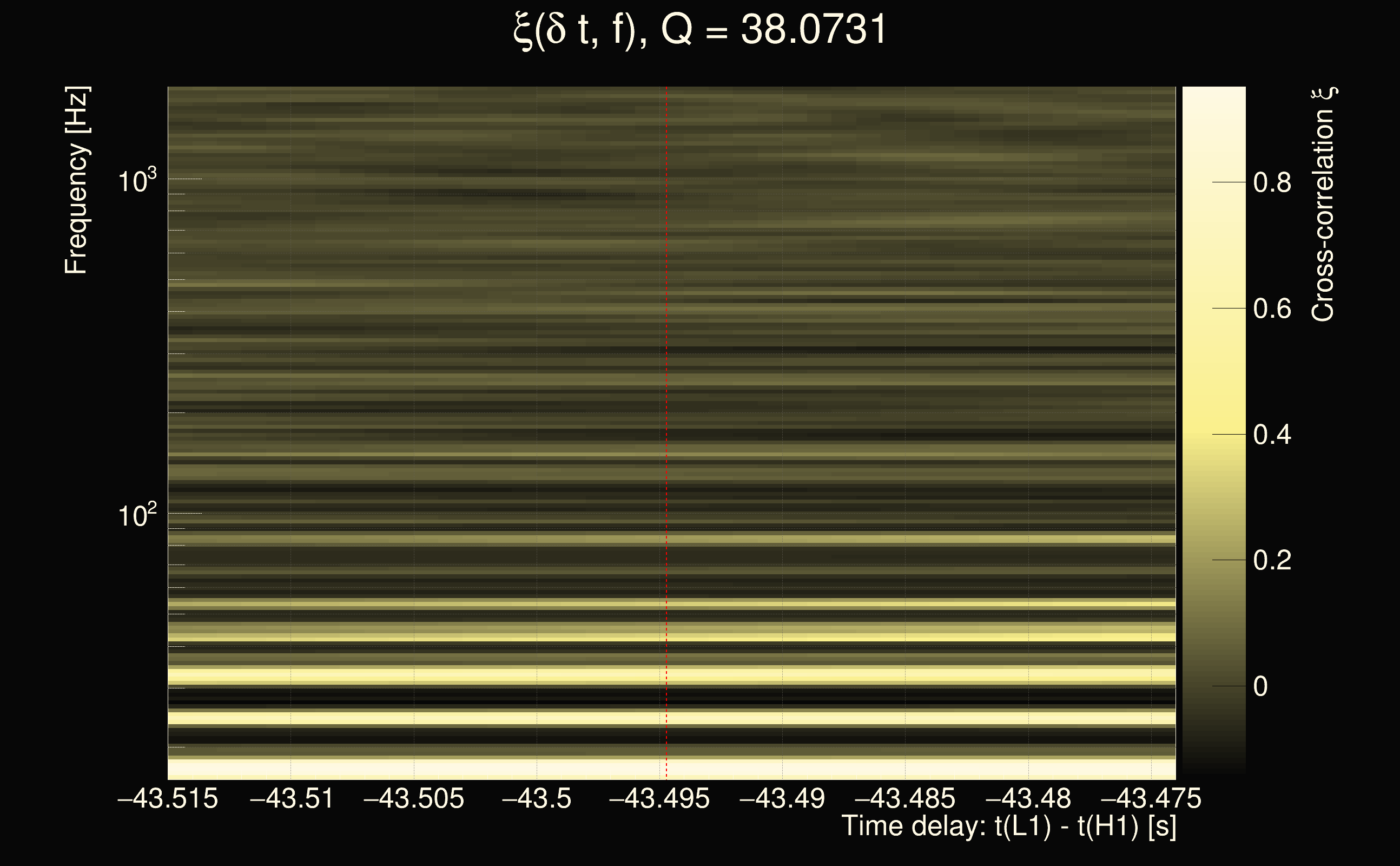Click the 0.6 tick label on the colorbar
1400x866 pixels.
[x=1272, y=309]
